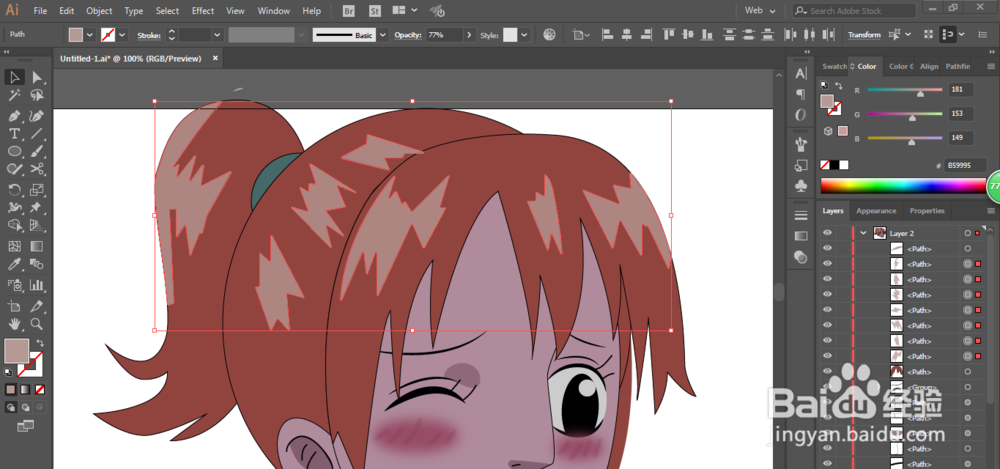Open Recolor Artwork from control bar
Screen dimensions: 1000x469
(x=549, y=35)
